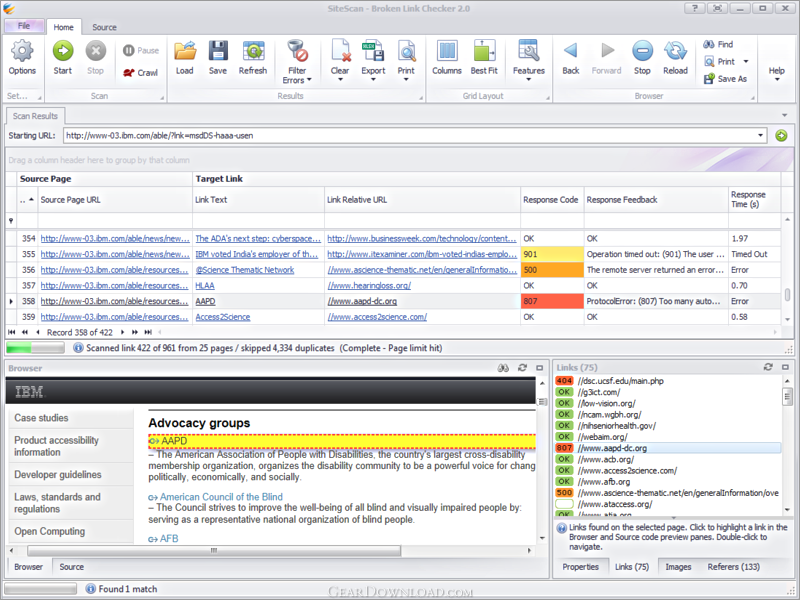Expand the Results group dialog launcher
The image size is (800, 600).
(421, 97)
